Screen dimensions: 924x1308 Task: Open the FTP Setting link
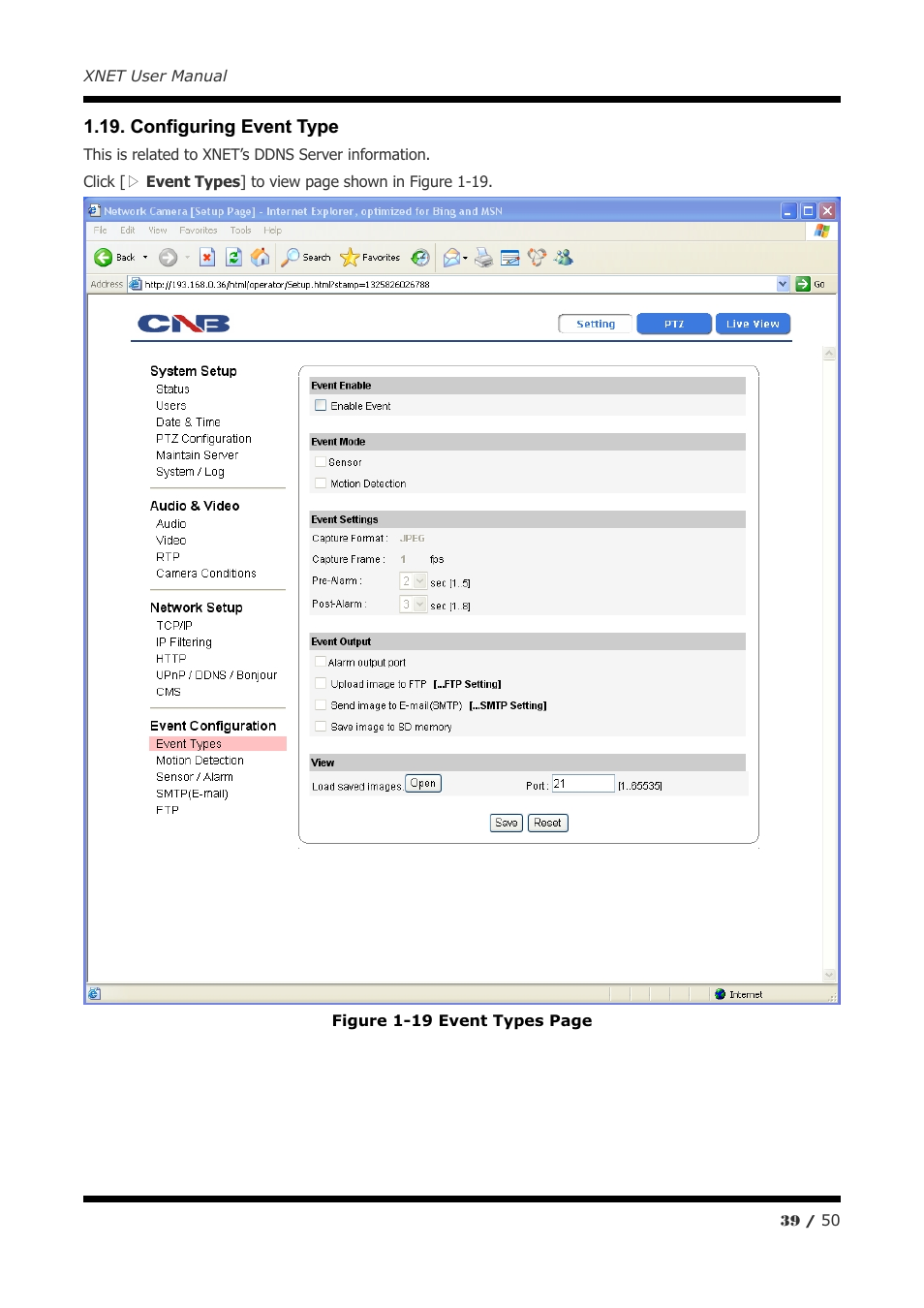467,684
